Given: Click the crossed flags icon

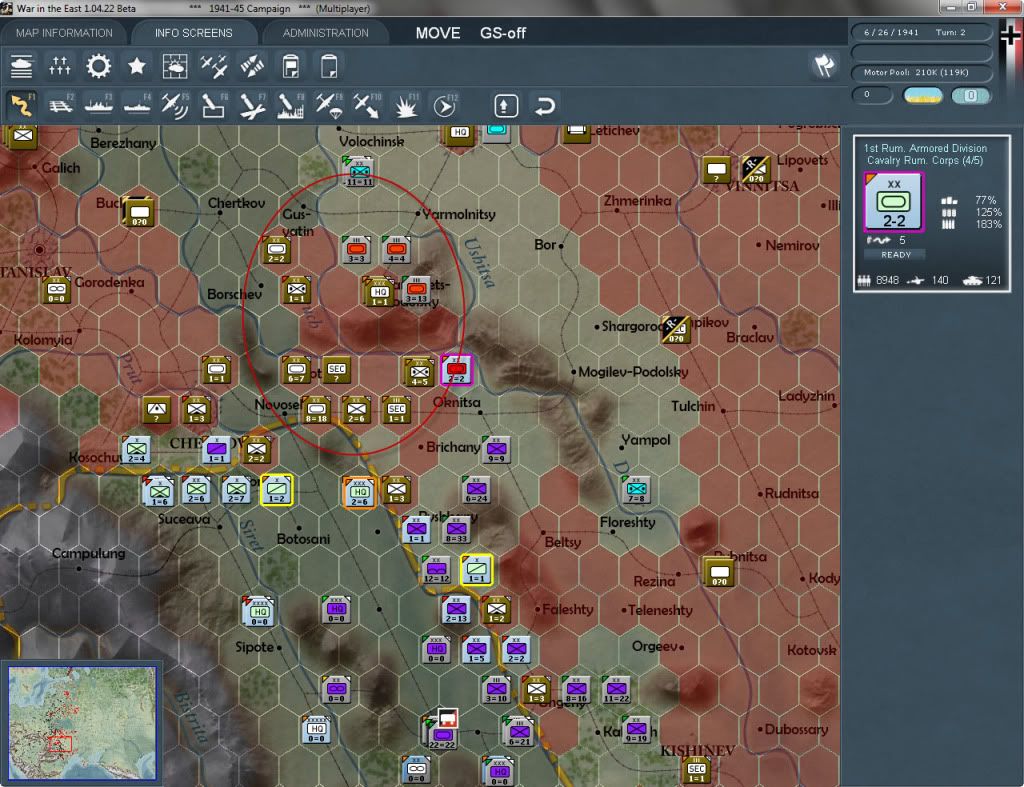Looking at the screenshot, I should pyautogui.click(x=824, y=65).
